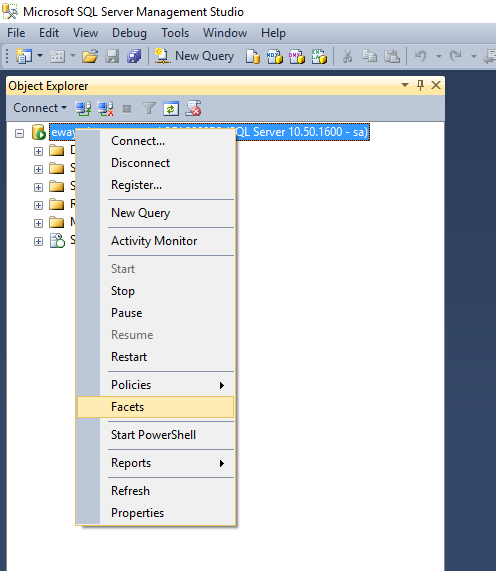Click the Save All toolbar icon
The height and width of the screenshot is (571, 496).
(134, 56)
